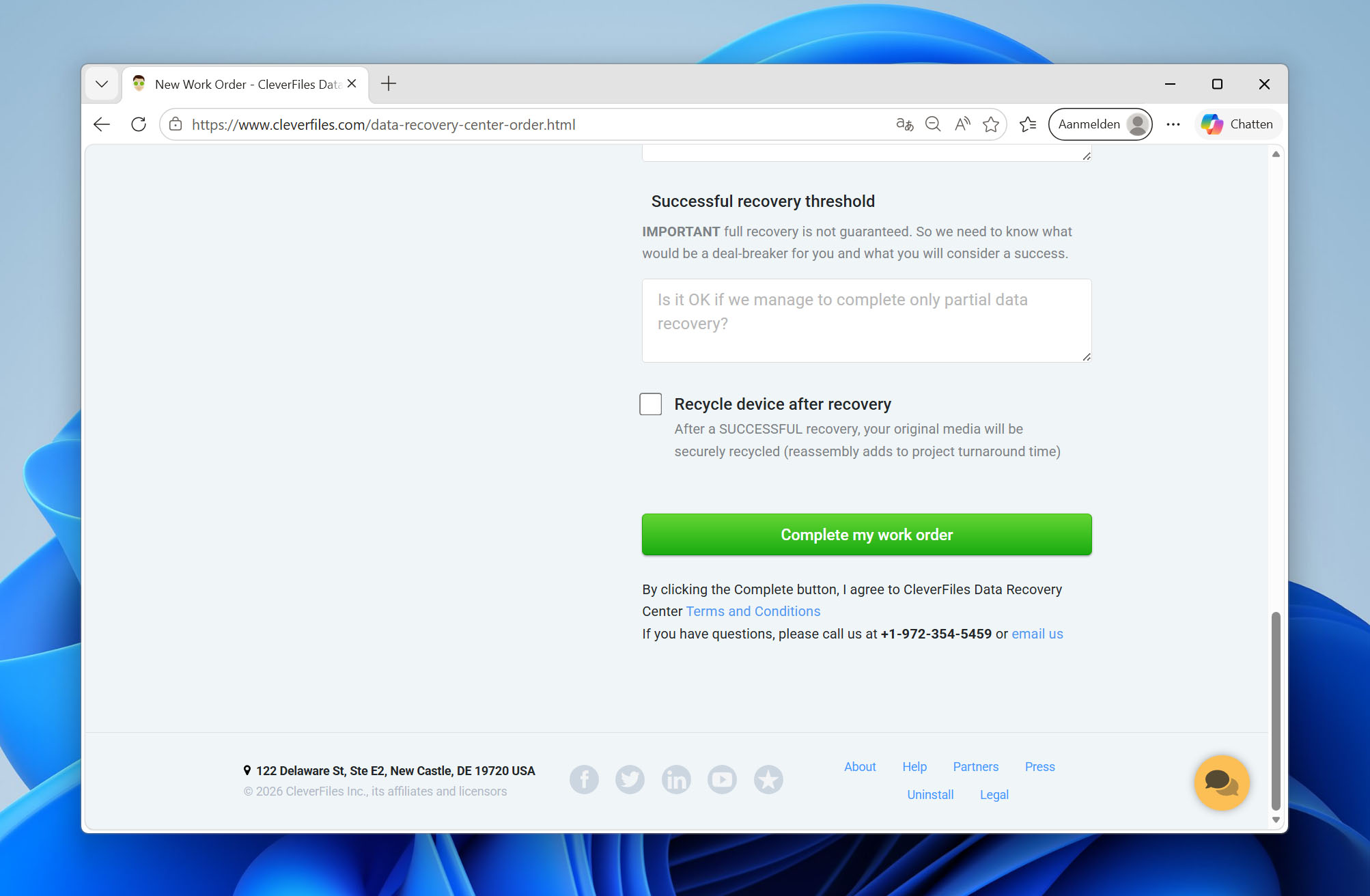
Task: Open the favorites list icon
Action: (1028, 124)
